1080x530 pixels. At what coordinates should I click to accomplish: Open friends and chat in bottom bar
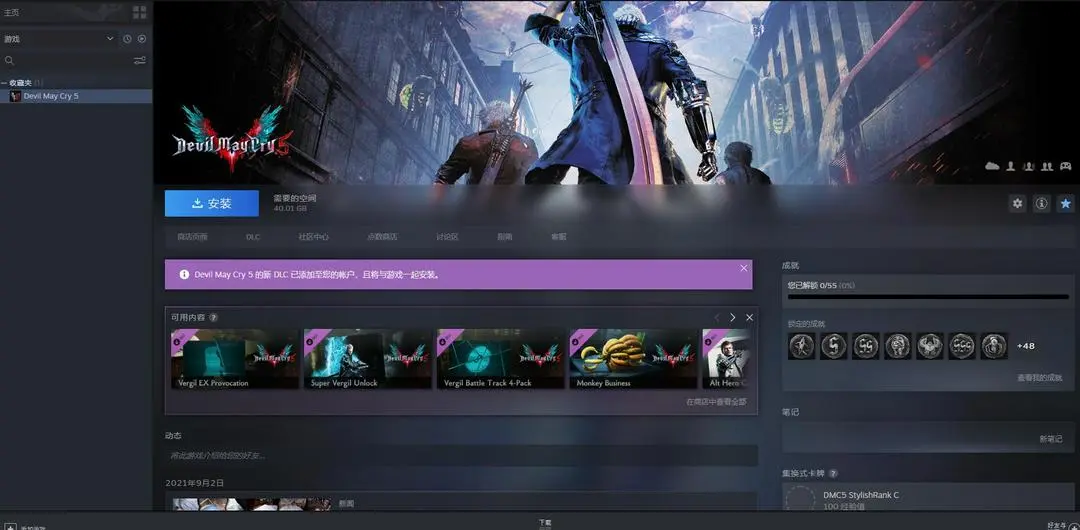tap(1061, 525)
